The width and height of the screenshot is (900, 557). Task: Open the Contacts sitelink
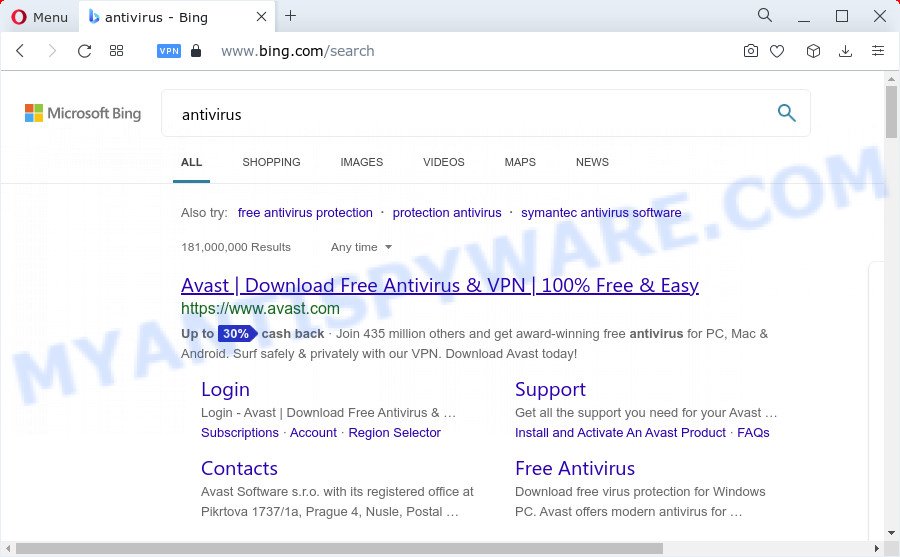coord(239,468)
